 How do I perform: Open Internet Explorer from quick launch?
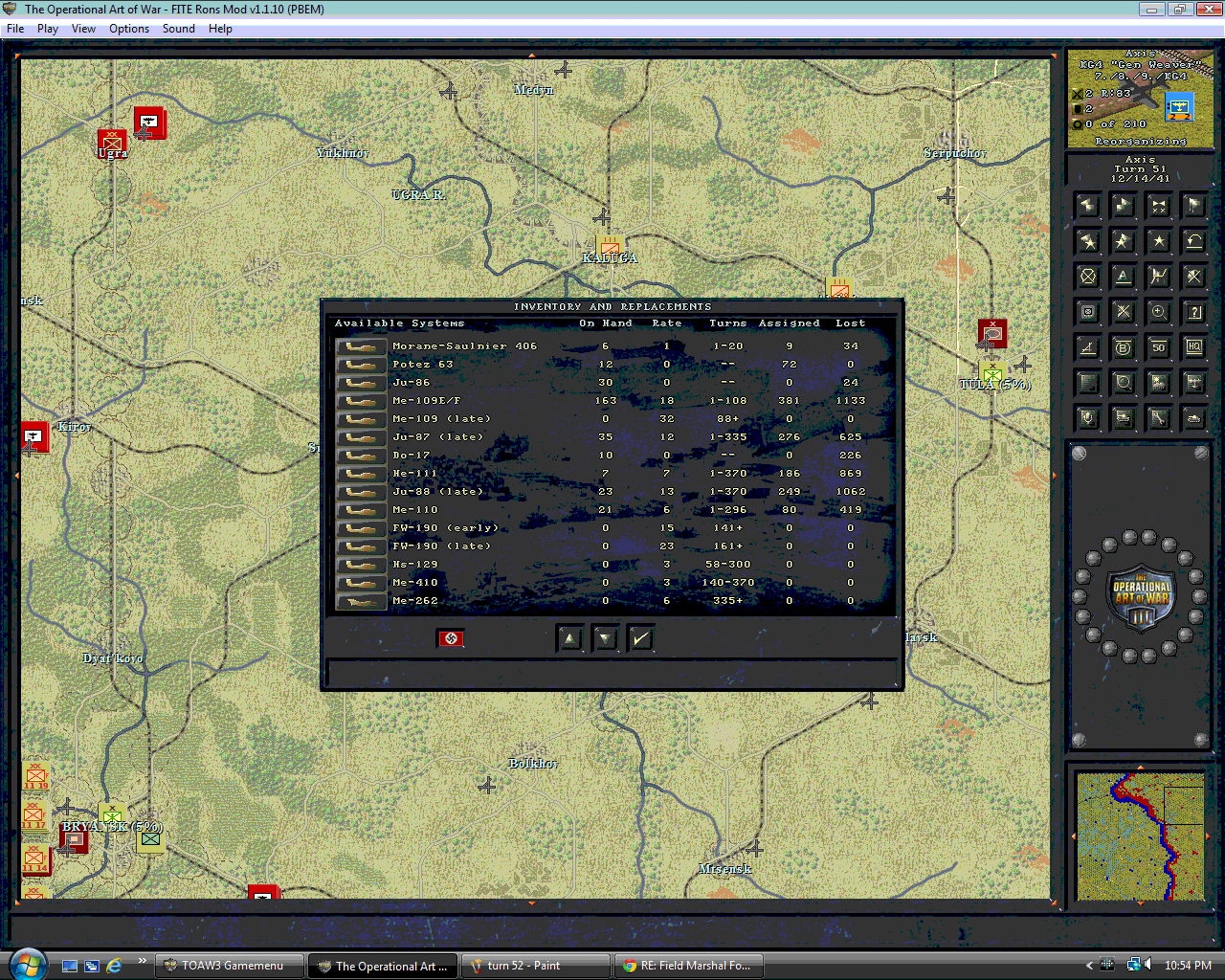point(114,966)
